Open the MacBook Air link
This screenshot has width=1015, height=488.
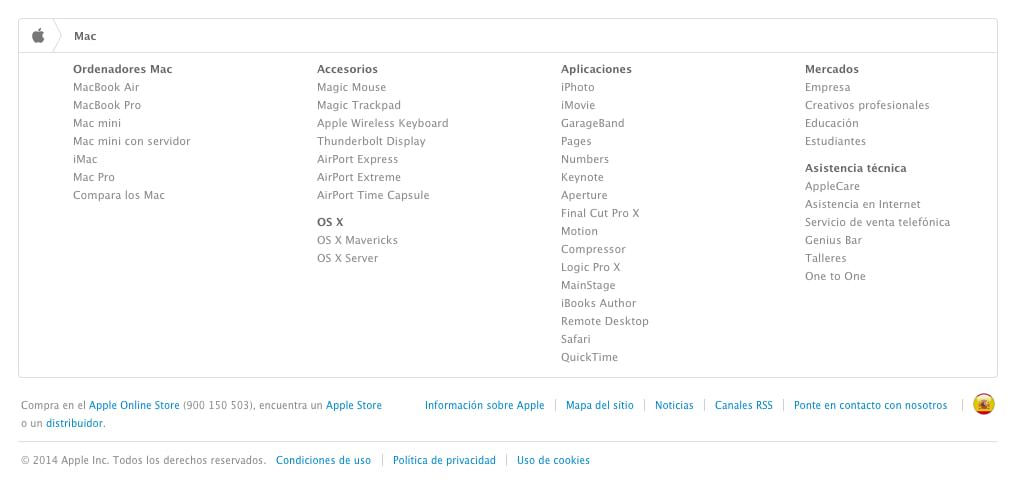point(106,87)
